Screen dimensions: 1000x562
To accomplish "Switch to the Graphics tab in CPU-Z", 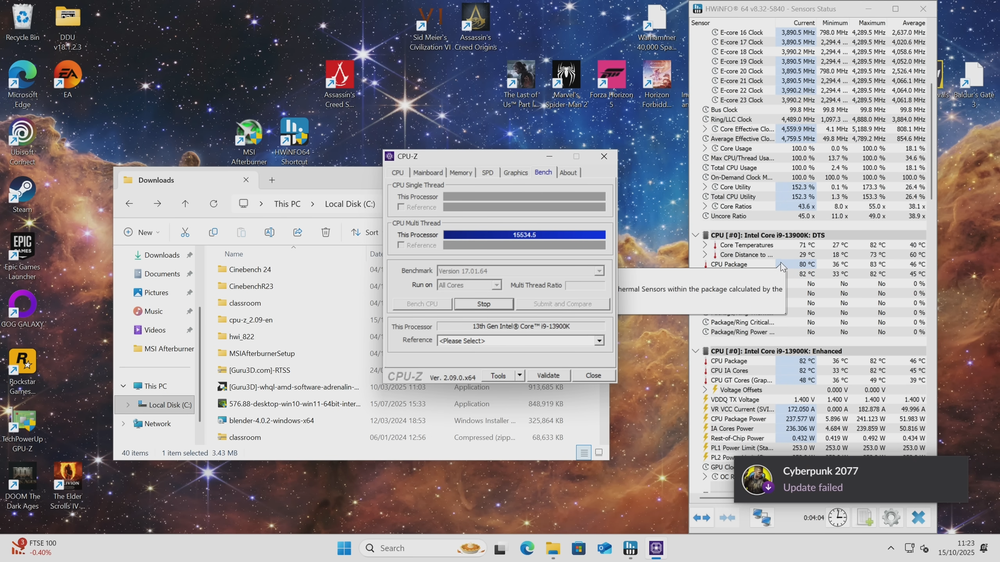I will 515,173.
